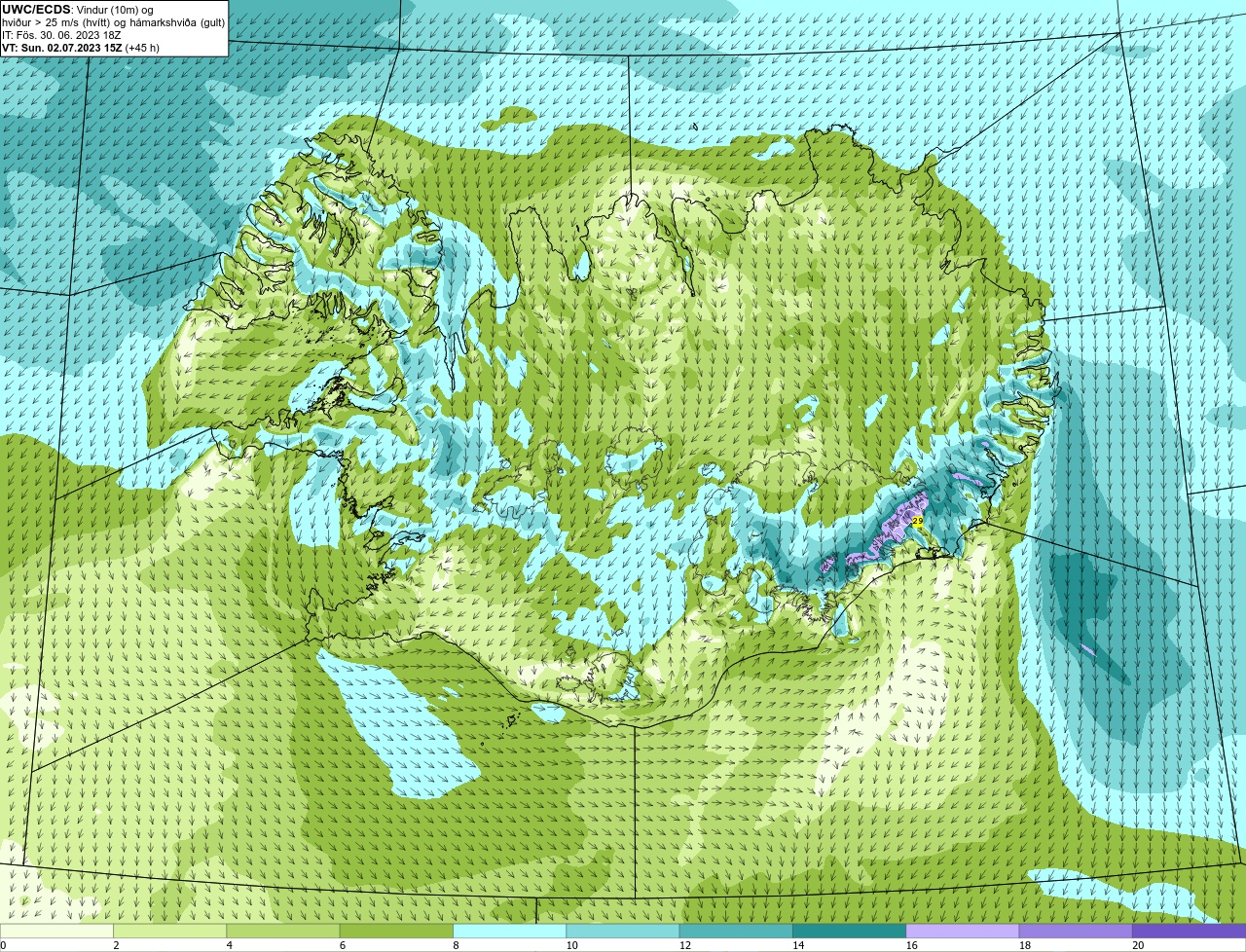Click the legend scale label "18"
The width and height of the screenshot is (1246, 952).
[1024, 945]
